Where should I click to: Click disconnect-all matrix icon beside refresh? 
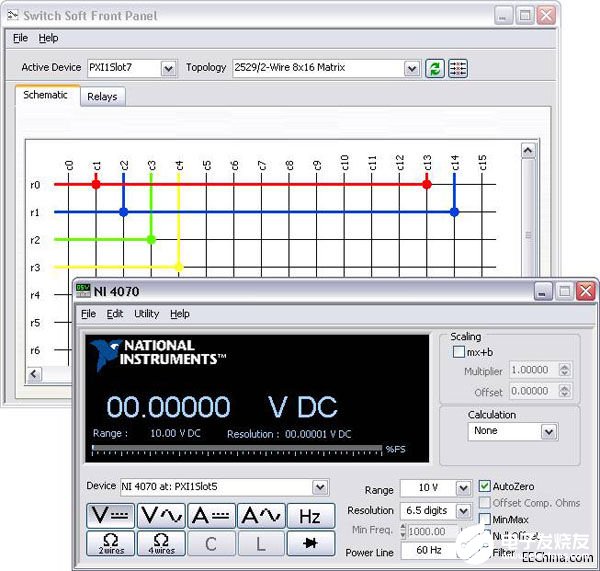pos(458,69)
